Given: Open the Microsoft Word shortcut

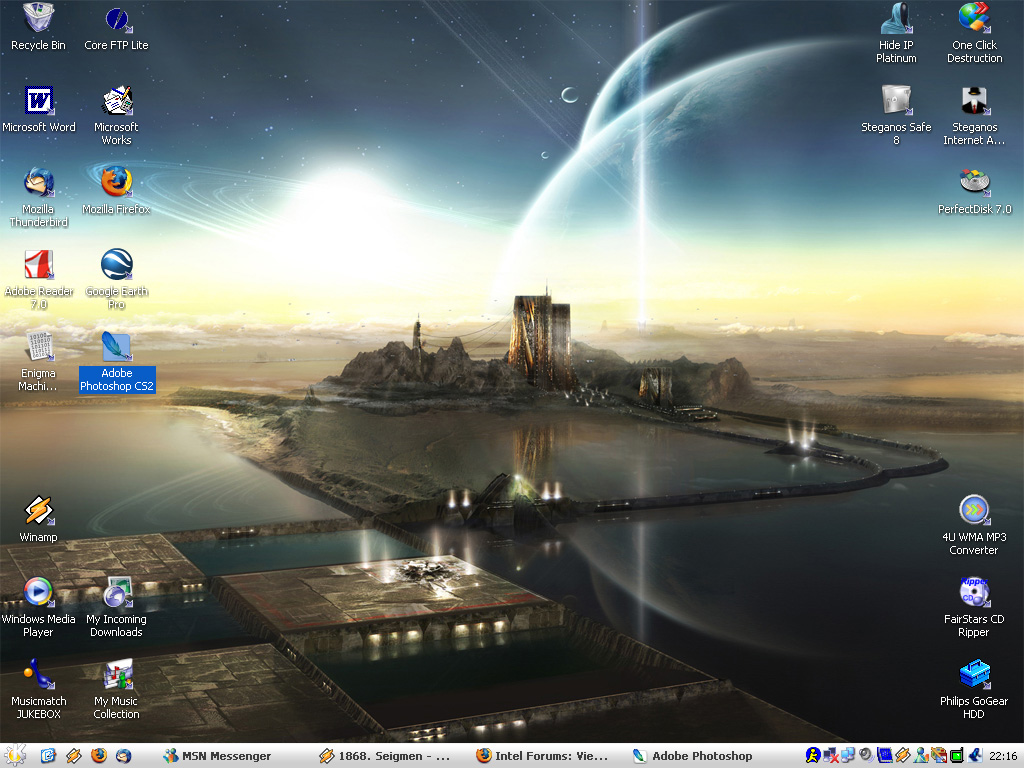Looking at the screenshot, I should point(38,101).
